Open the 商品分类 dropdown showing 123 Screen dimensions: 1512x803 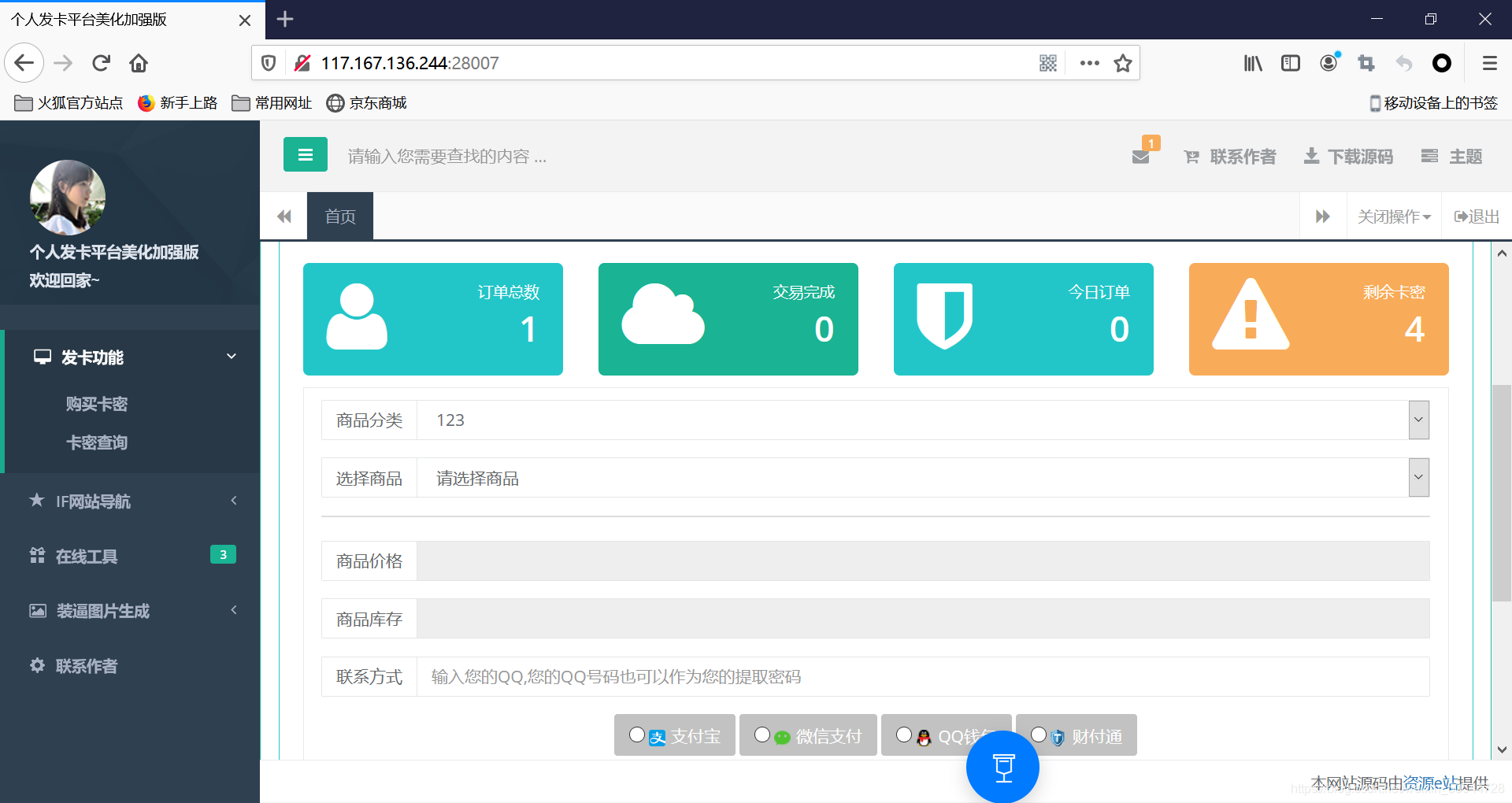[923, 420]
